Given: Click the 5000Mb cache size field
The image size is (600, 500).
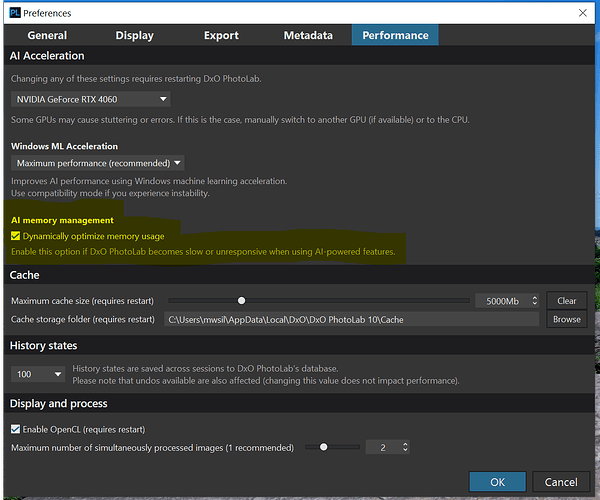Looking at the screenshot, I should coord(502,301).
